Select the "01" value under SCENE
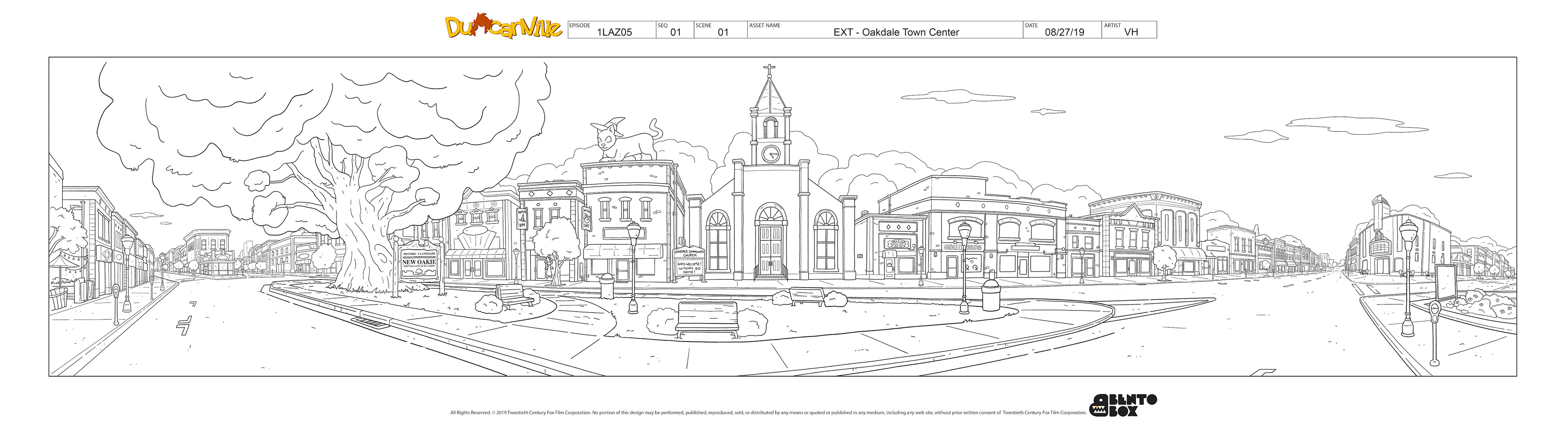This screenshot has width=1568, height=431. [x=723, y=32]
